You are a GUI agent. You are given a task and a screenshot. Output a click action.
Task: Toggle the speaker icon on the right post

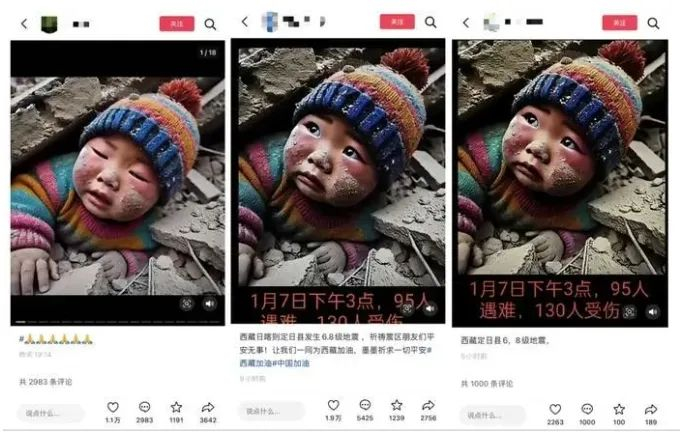coord(652,312)
